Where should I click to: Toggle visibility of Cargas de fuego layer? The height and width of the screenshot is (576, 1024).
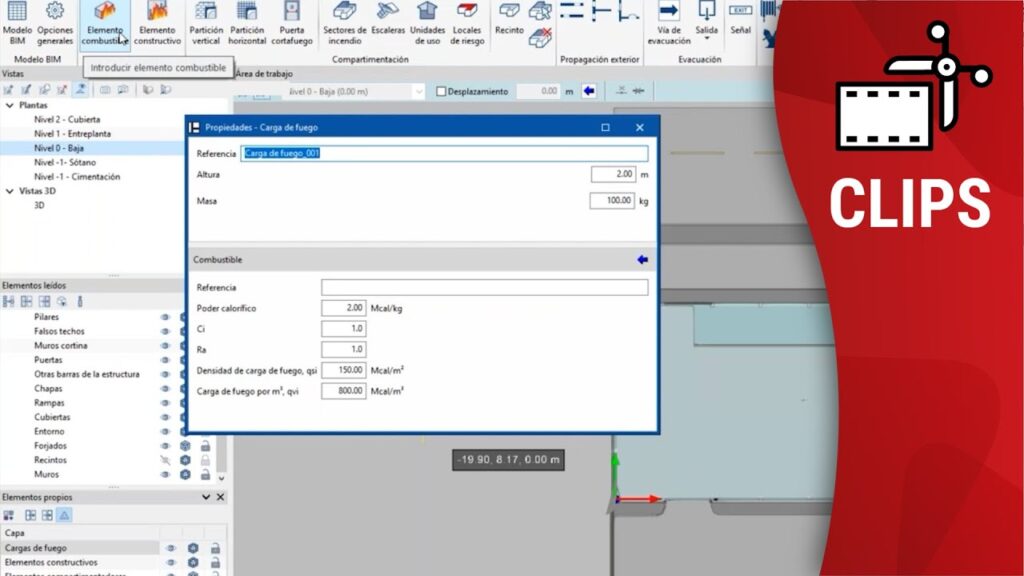(x=170, y=548)
